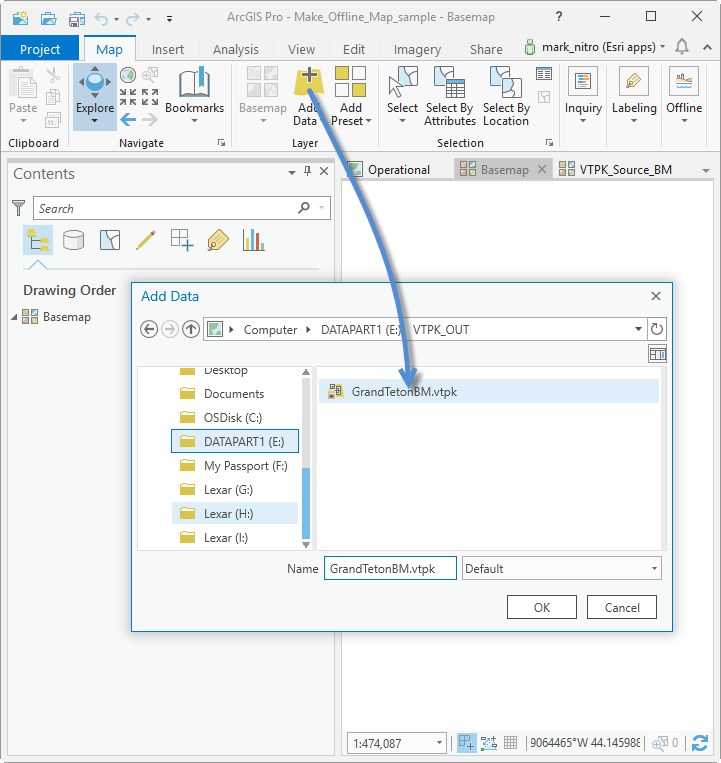Switch to the Imagery ribbon tab
This screenshot has width=721, height=763.
(x=417, y=50)
